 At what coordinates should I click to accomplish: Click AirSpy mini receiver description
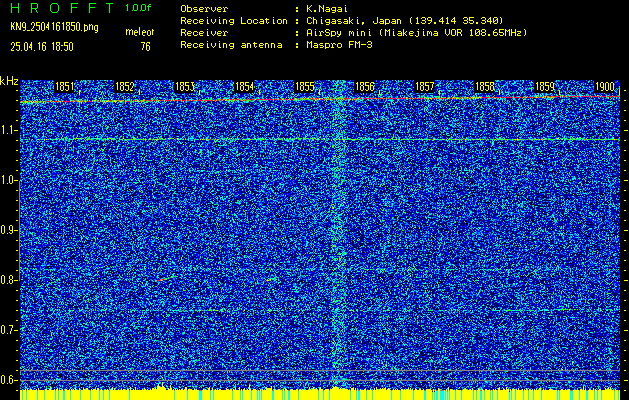point(416,33)
